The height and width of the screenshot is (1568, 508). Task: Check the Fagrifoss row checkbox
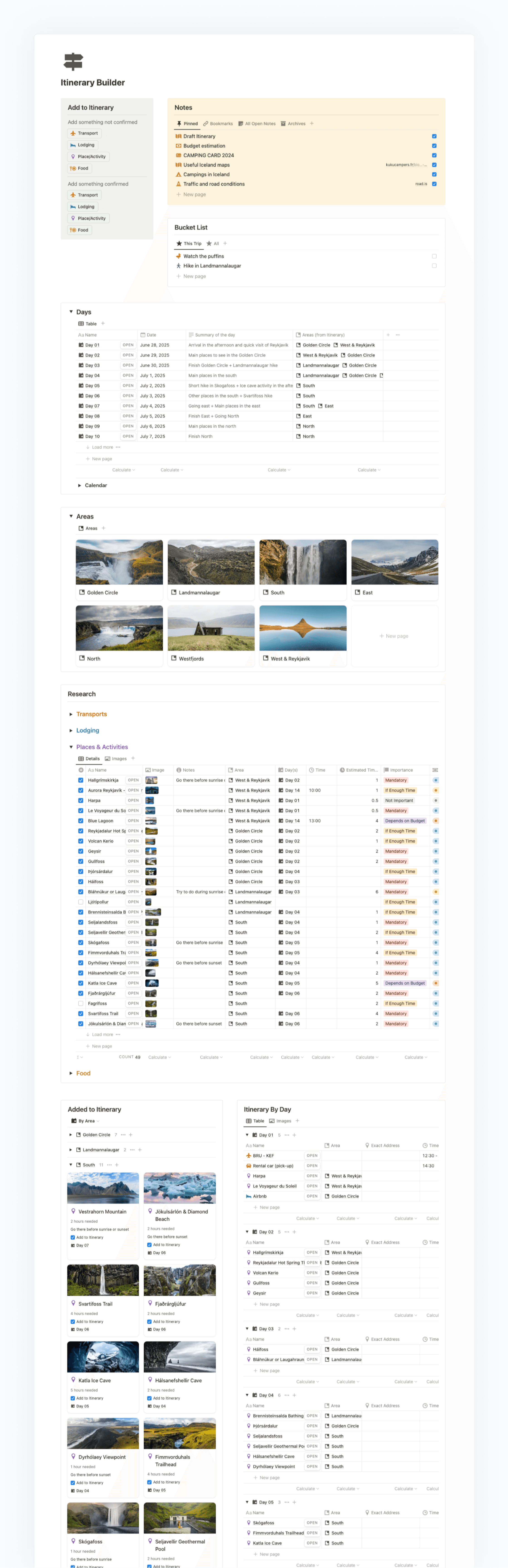(81, 1004)
